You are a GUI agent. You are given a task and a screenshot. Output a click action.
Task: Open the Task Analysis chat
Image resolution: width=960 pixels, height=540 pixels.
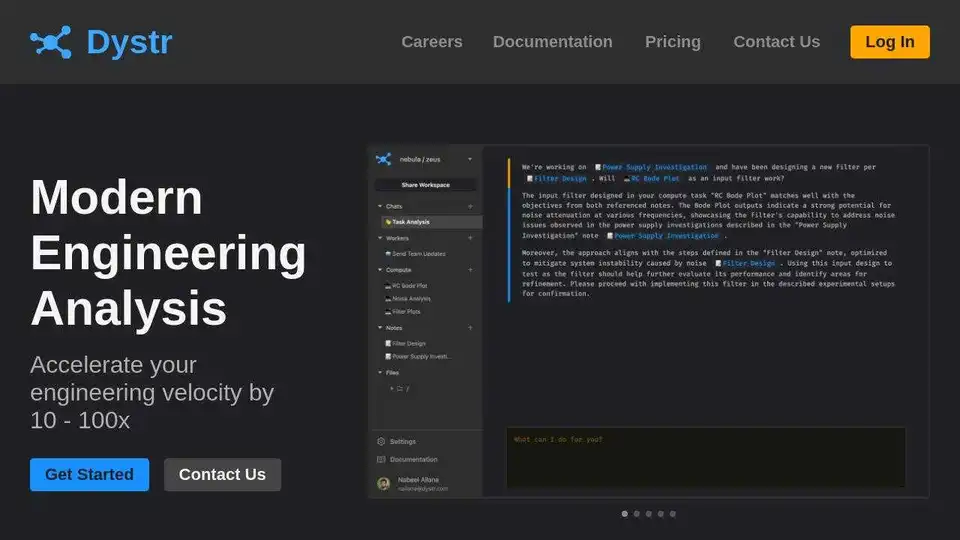(431, 222)
